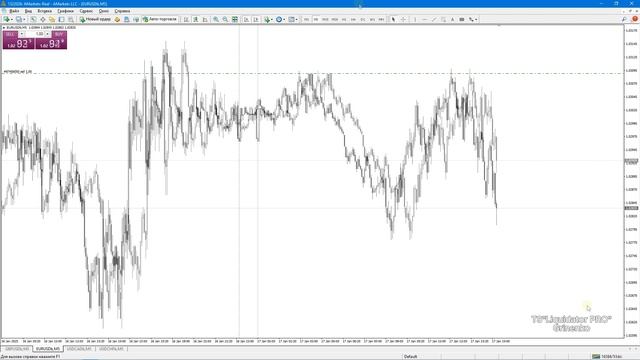The image size is (640, 360).
Task: Open the Графики menu
Action: [x=65, y=11]
